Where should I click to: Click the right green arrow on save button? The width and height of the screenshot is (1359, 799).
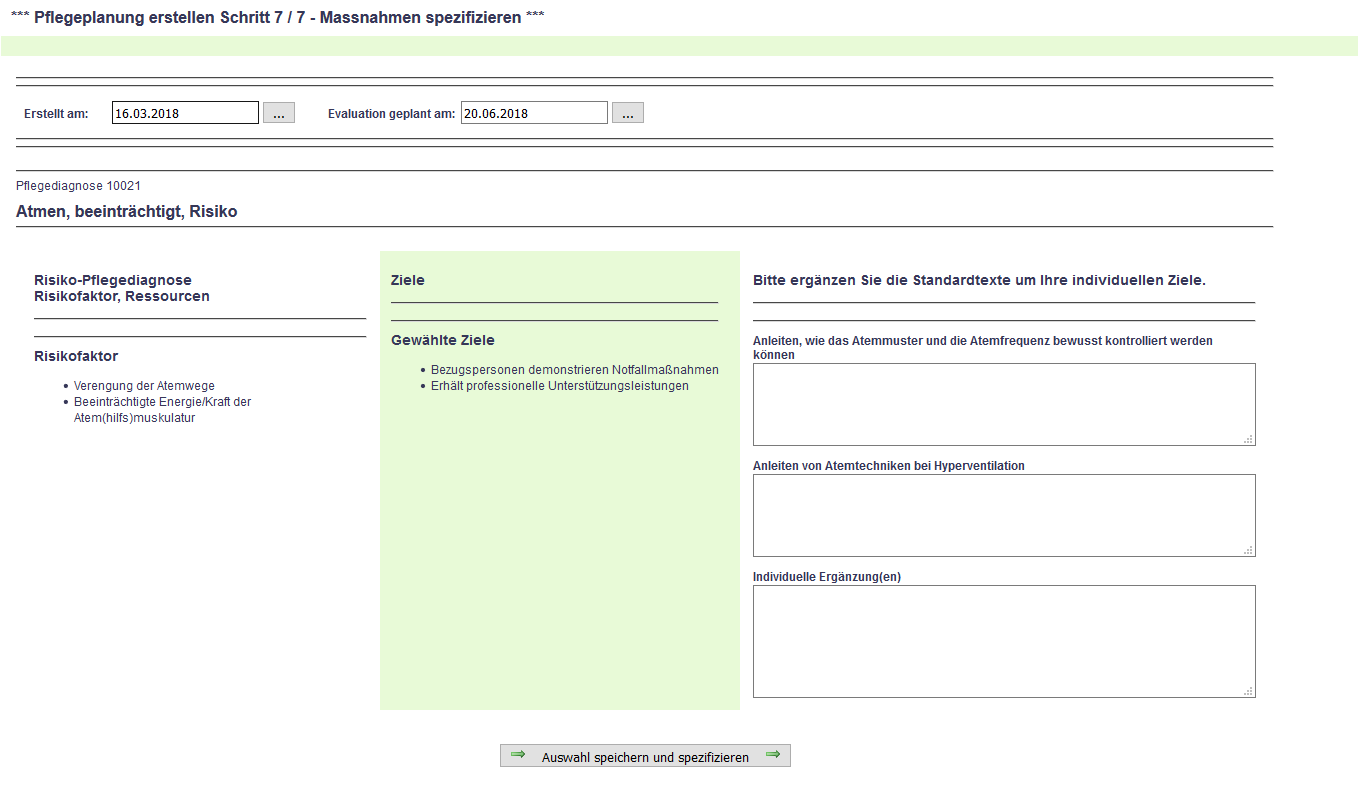pyautogui.click(x=773, y=755)
